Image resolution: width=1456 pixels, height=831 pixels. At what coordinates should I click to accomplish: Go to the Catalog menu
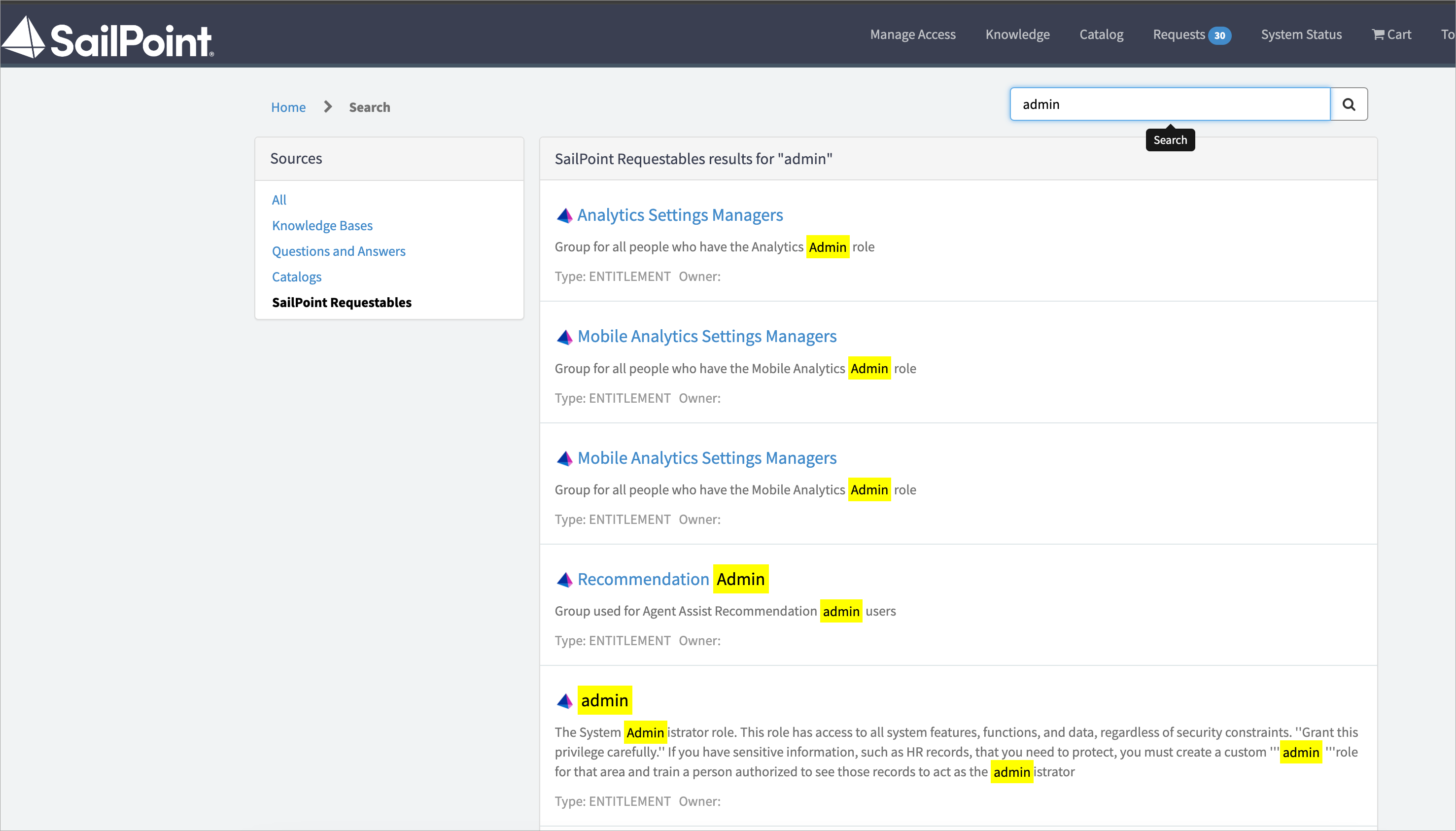(1101, 34)
